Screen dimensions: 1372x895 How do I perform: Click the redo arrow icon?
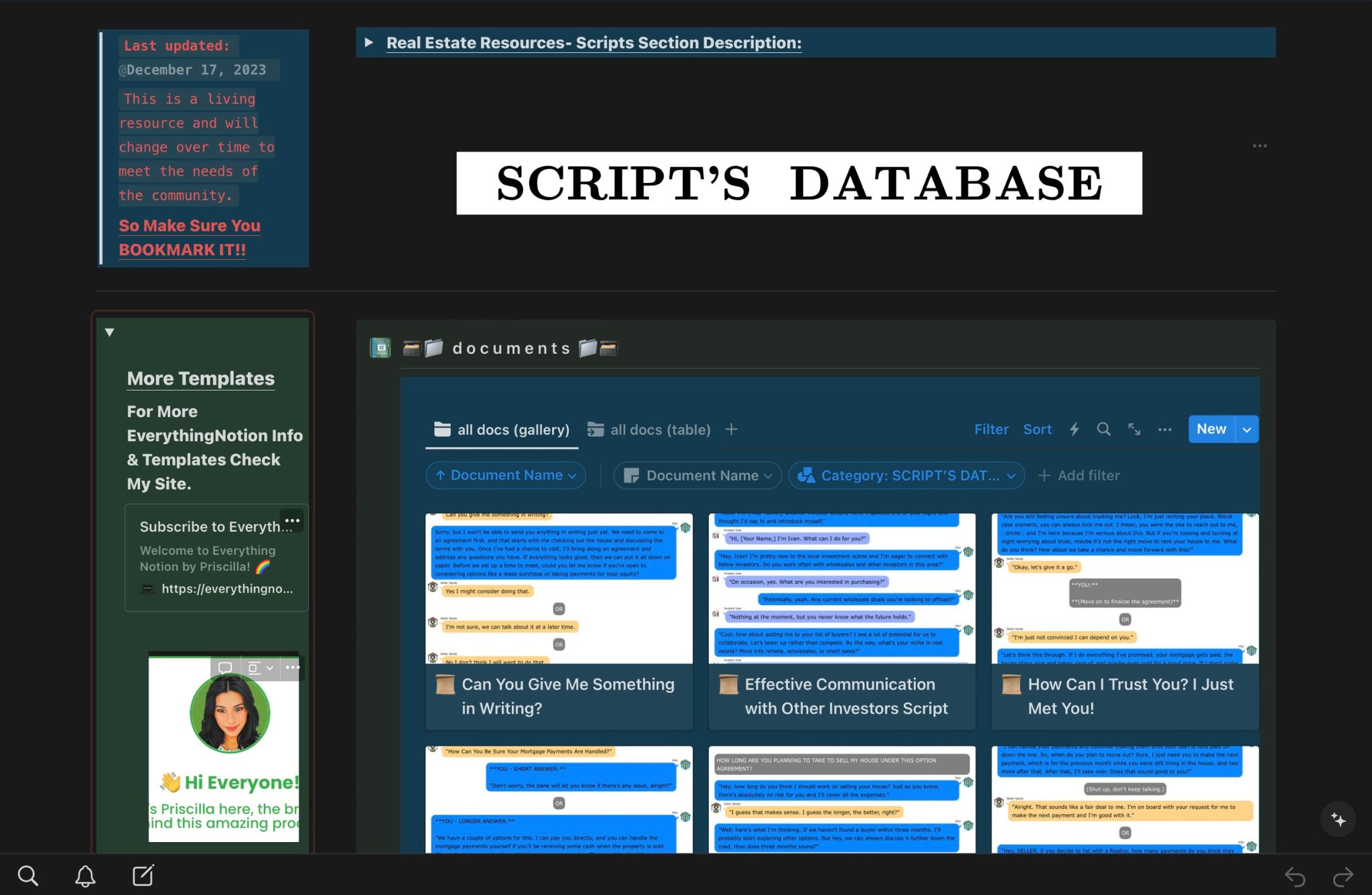1343,876
